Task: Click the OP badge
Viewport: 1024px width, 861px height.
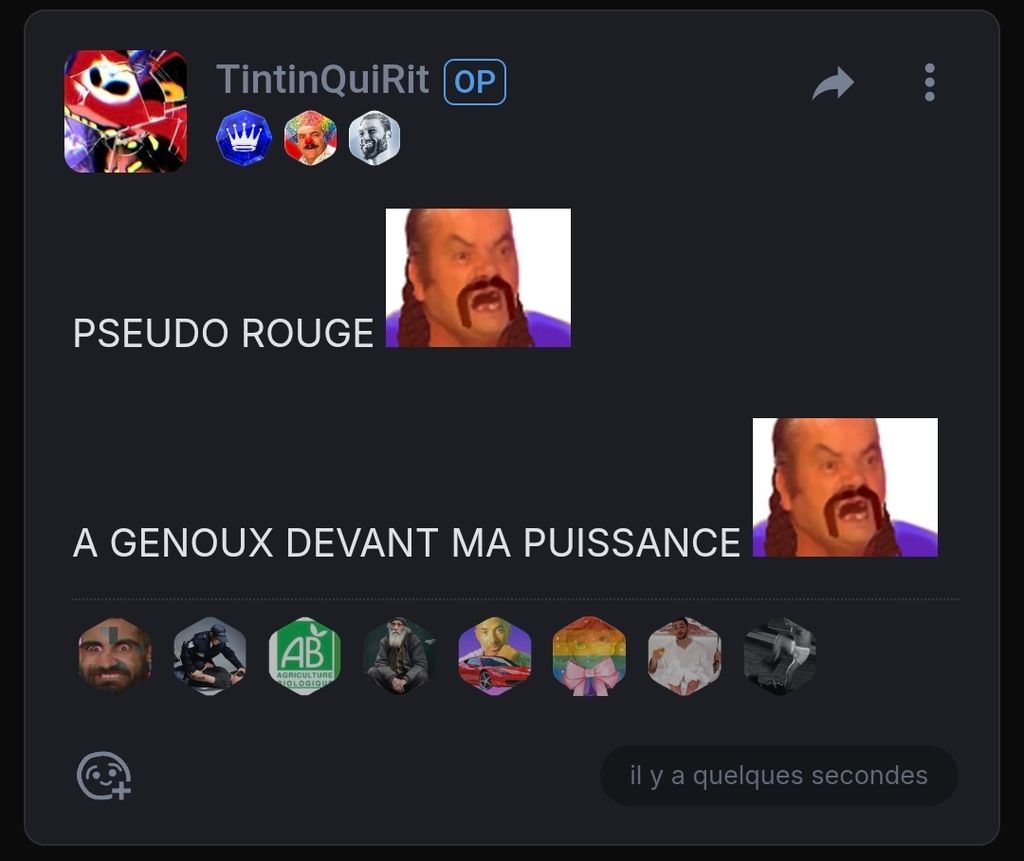Action: coord(475,82)
